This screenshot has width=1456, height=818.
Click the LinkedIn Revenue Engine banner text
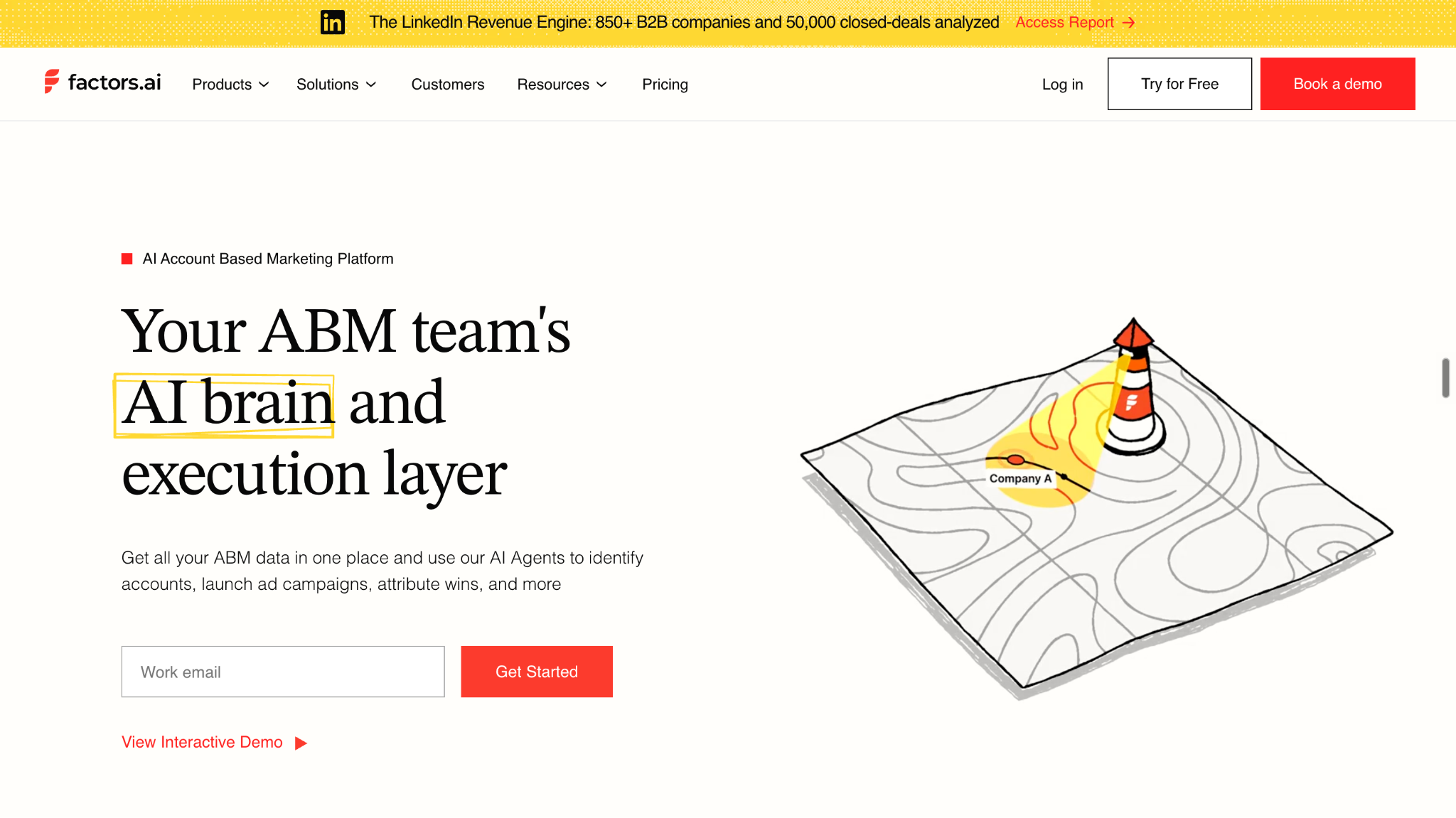pos(684,23)
